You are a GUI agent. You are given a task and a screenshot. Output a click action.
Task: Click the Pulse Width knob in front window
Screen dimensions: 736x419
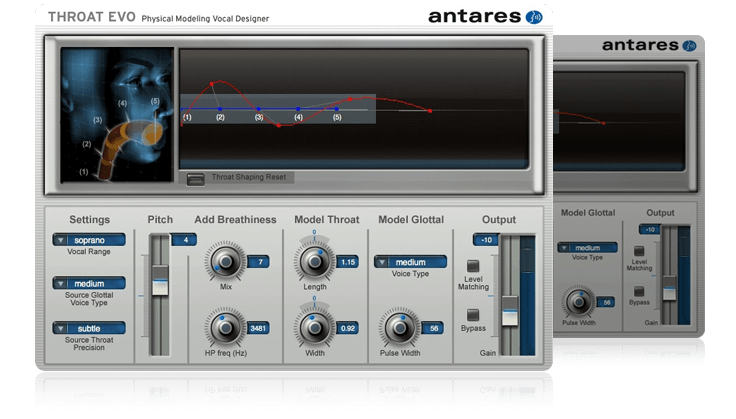400,328
